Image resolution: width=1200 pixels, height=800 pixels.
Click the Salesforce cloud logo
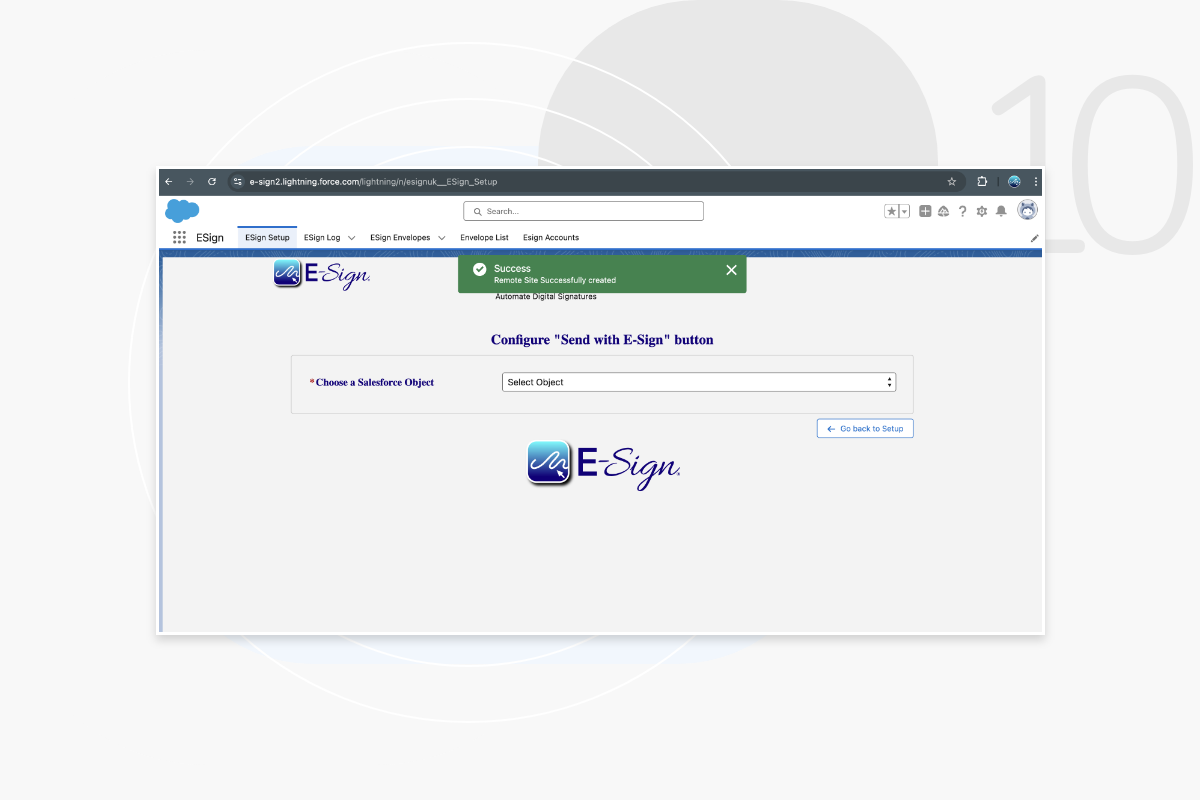point(182,210)
